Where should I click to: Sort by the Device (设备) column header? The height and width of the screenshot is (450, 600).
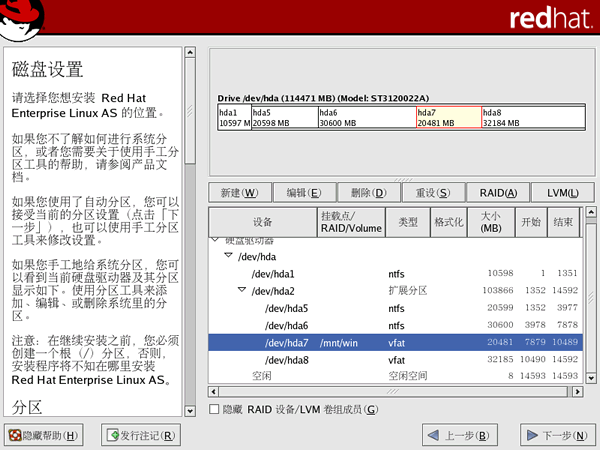point(263,222)
